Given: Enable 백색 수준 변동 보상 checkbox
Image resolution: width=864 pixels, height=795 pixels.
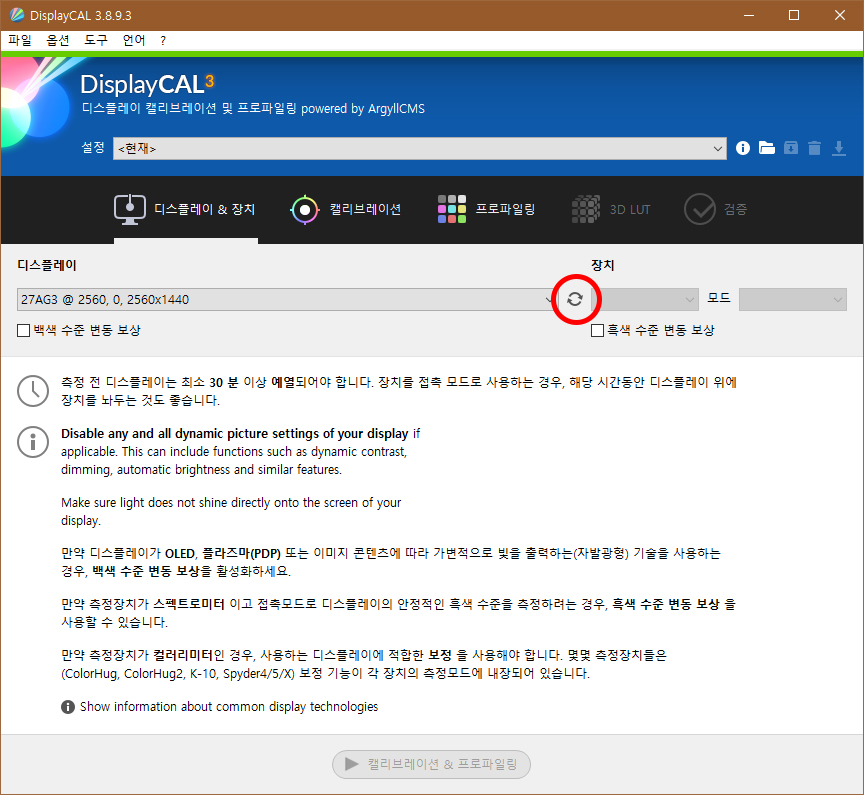Looking at the screenshot, I should (x=23, y=330).
